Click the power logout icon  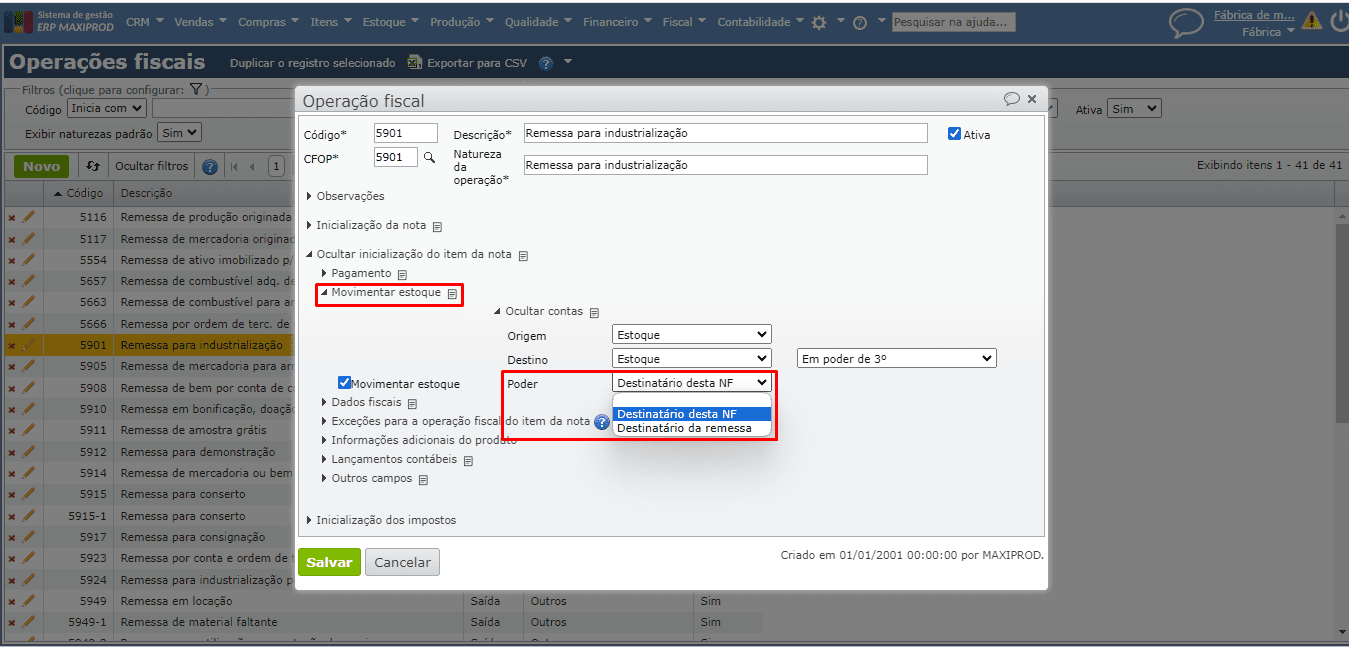(x=1340, y=21)
